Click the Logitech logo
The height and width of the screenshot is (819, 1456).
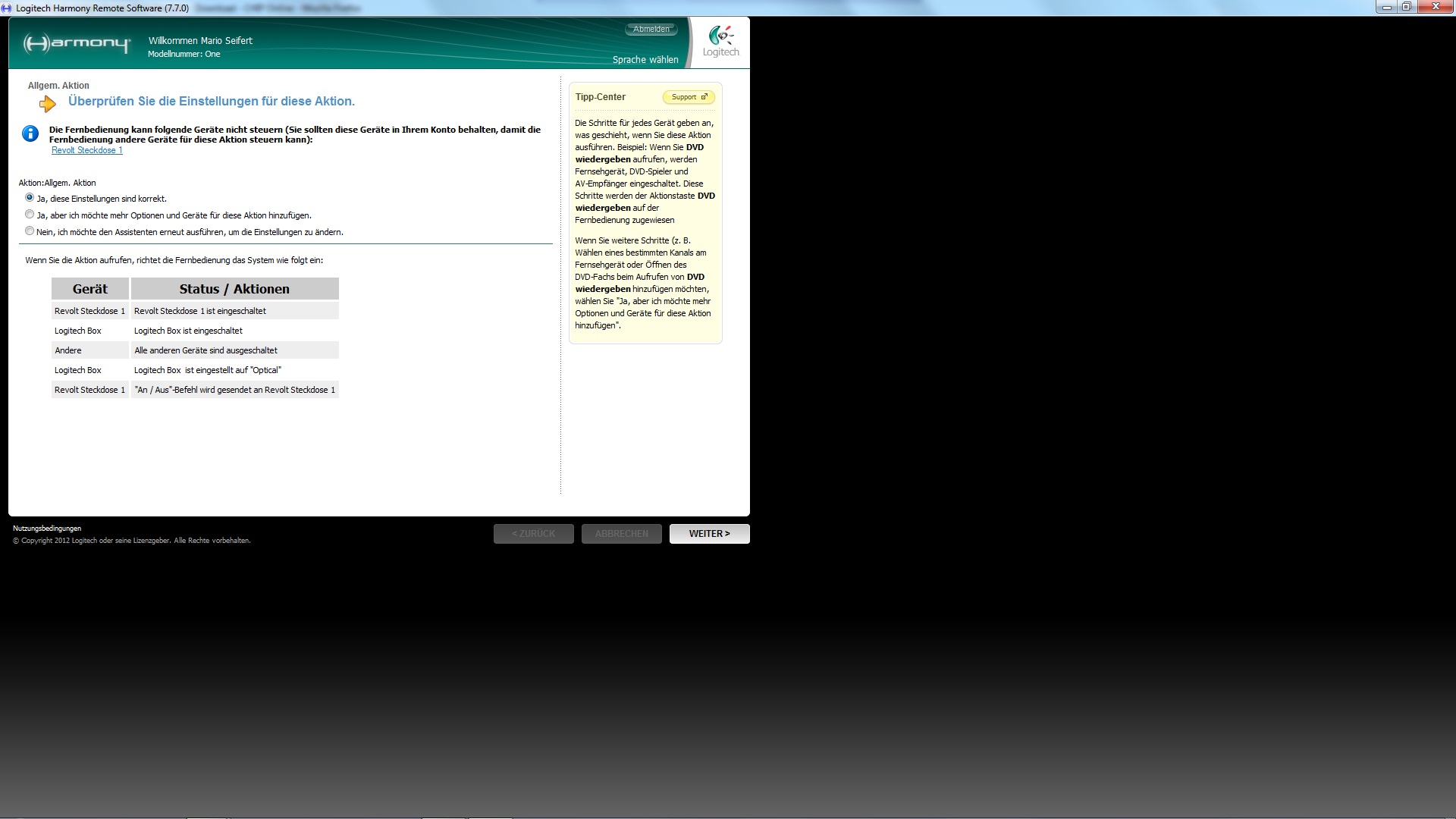pyautogui.click(x=720, y=42)
